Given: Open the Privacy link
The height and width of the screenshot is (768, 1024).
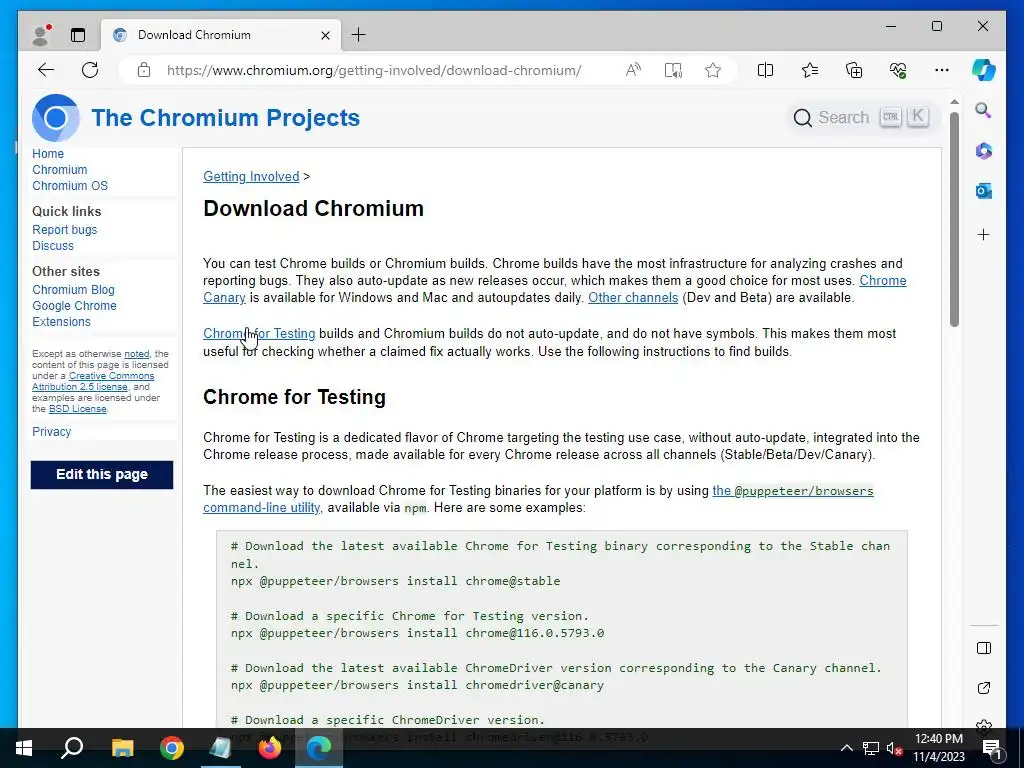Looking at the screenshot, I should (x=52, y=432).
